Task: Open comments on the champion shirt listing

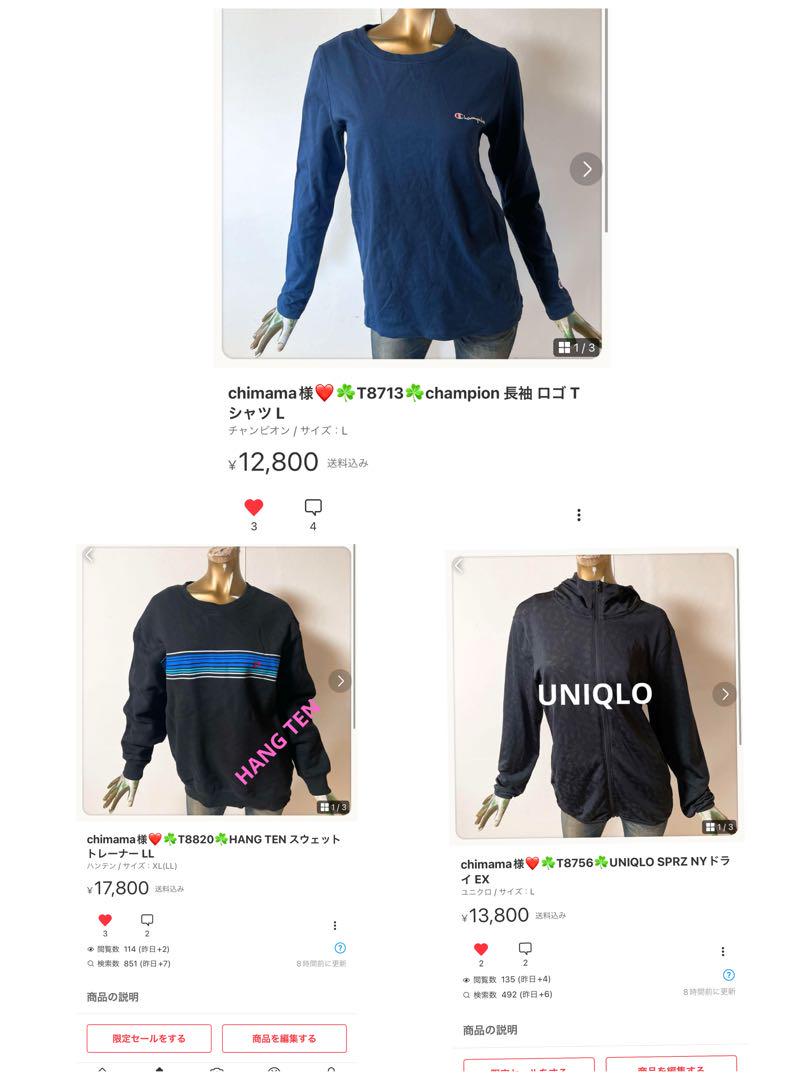Action: coord(313,507)
